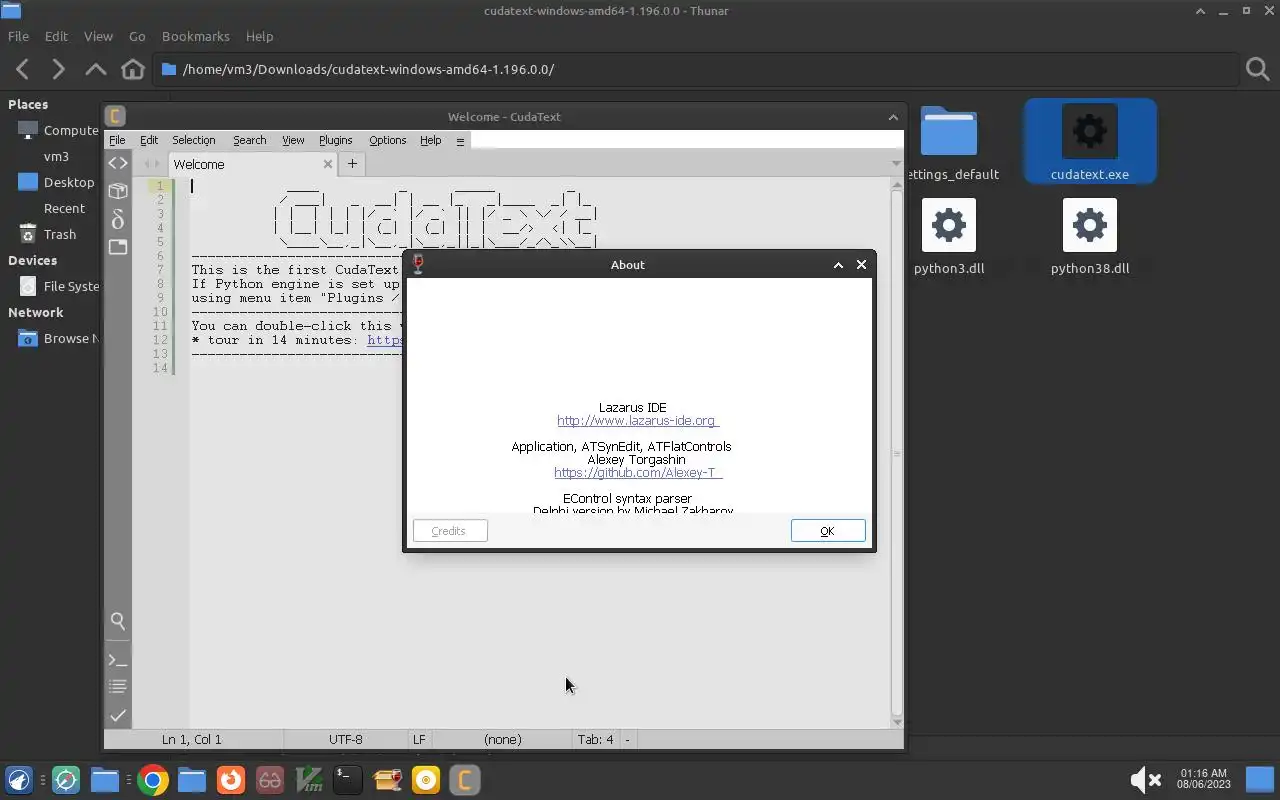The width and height of the screenshot is (1280, 800).
Task: Open the Code Tree panel in CudaText sidebar
Action: point(118,163)
